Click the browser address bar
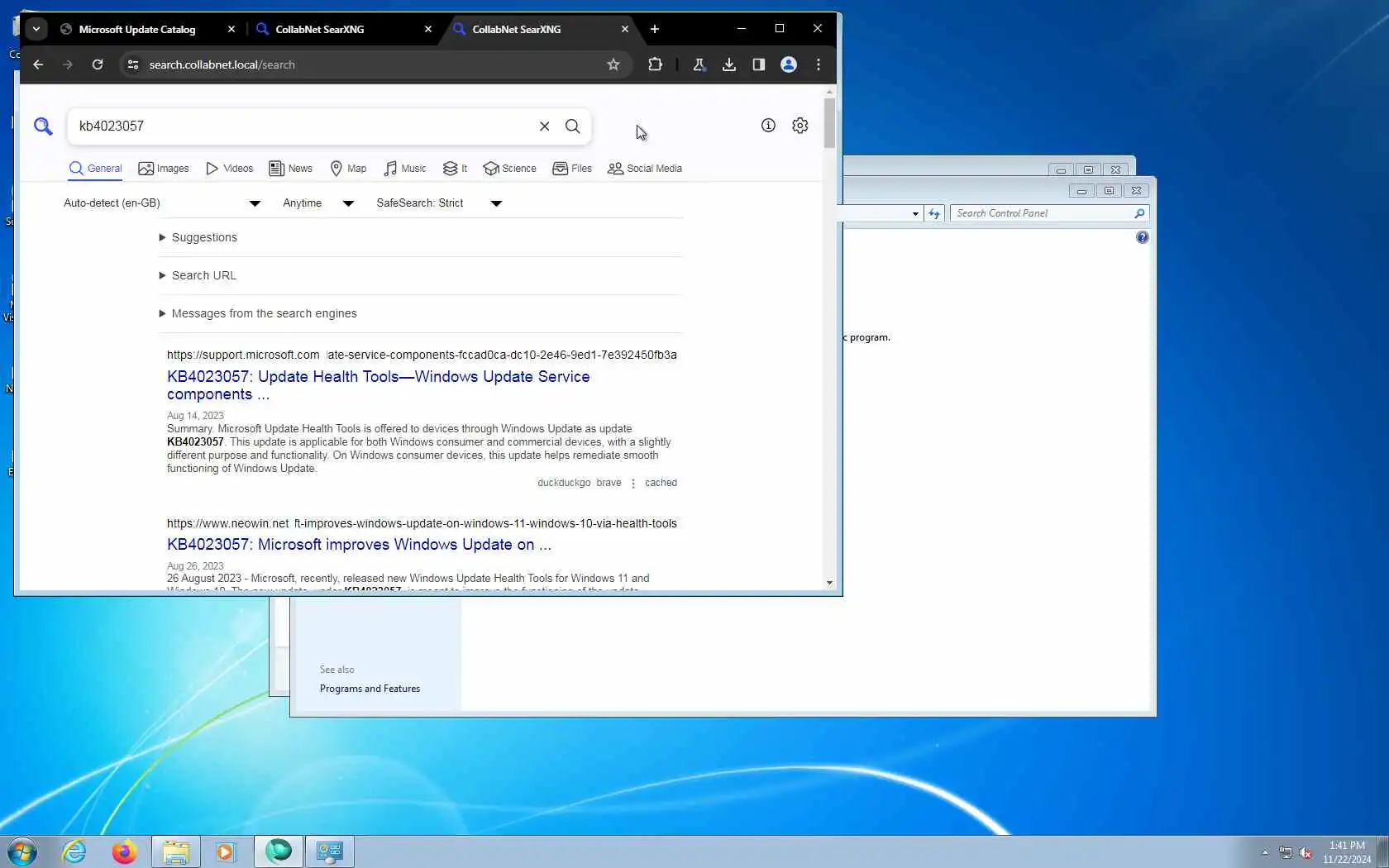1389x868 pixels. click(x=372, y=64)
